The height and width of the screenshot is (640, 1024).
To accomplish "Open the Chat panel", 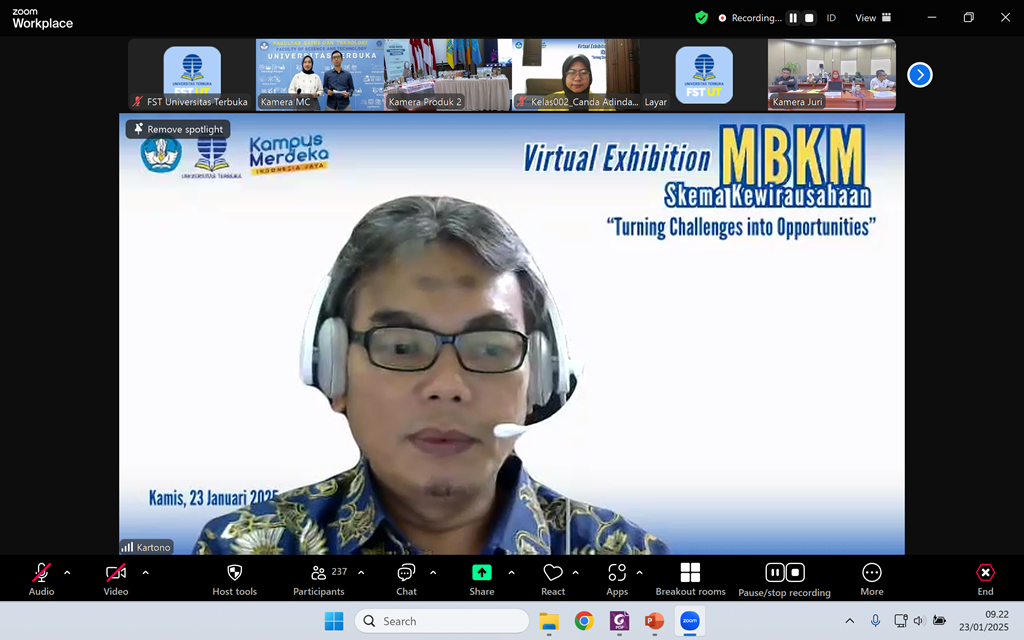I will point(406,573).
